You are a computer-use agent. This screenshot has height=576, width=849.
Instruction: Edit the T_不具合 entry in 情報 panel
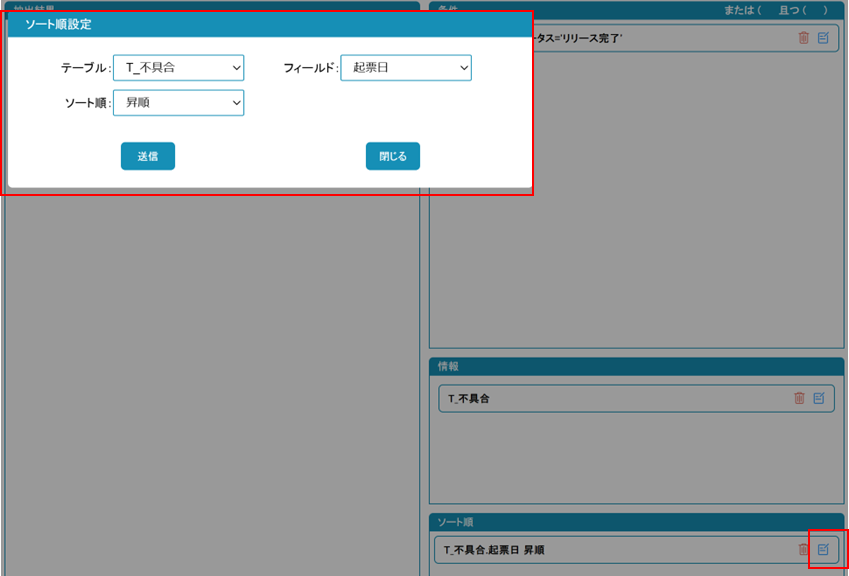[x=819, y=398]
